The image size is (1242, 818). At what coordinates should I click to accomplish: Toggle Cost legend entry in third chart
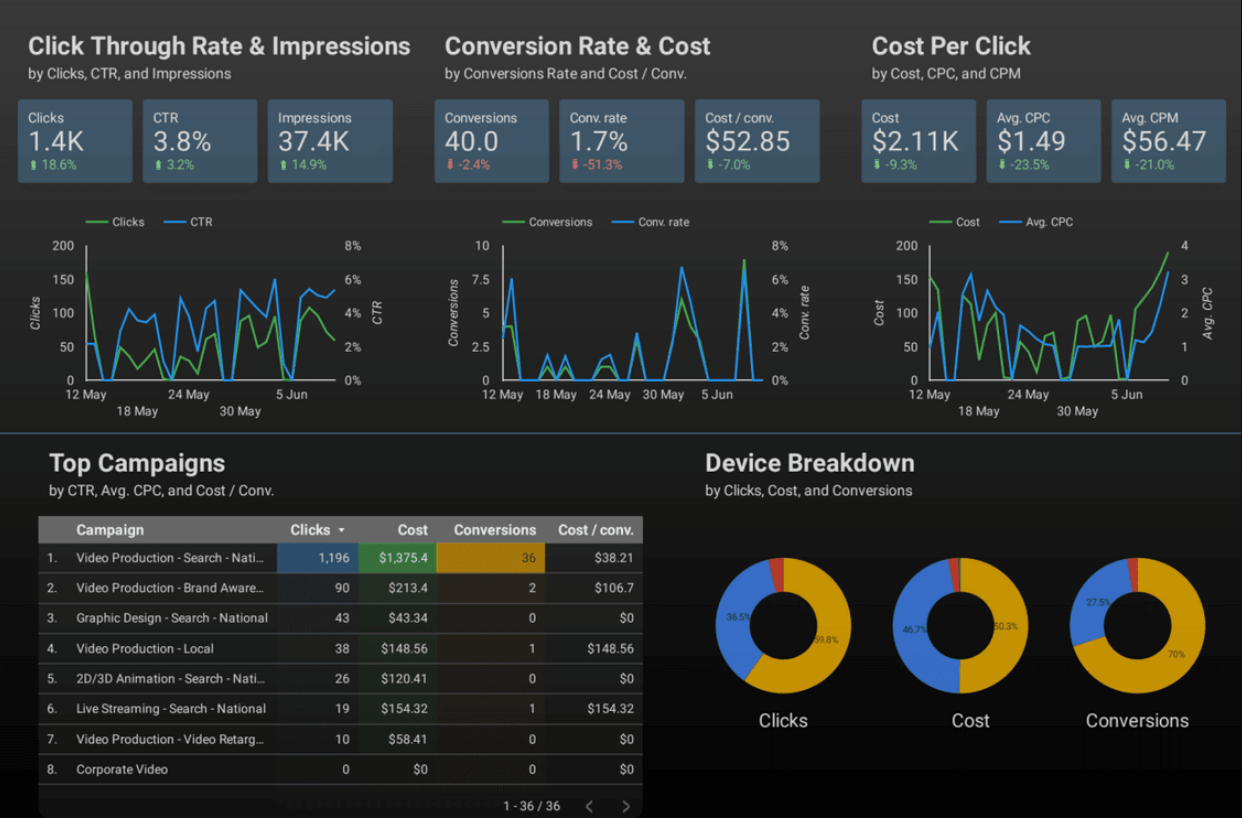(955, 222)
